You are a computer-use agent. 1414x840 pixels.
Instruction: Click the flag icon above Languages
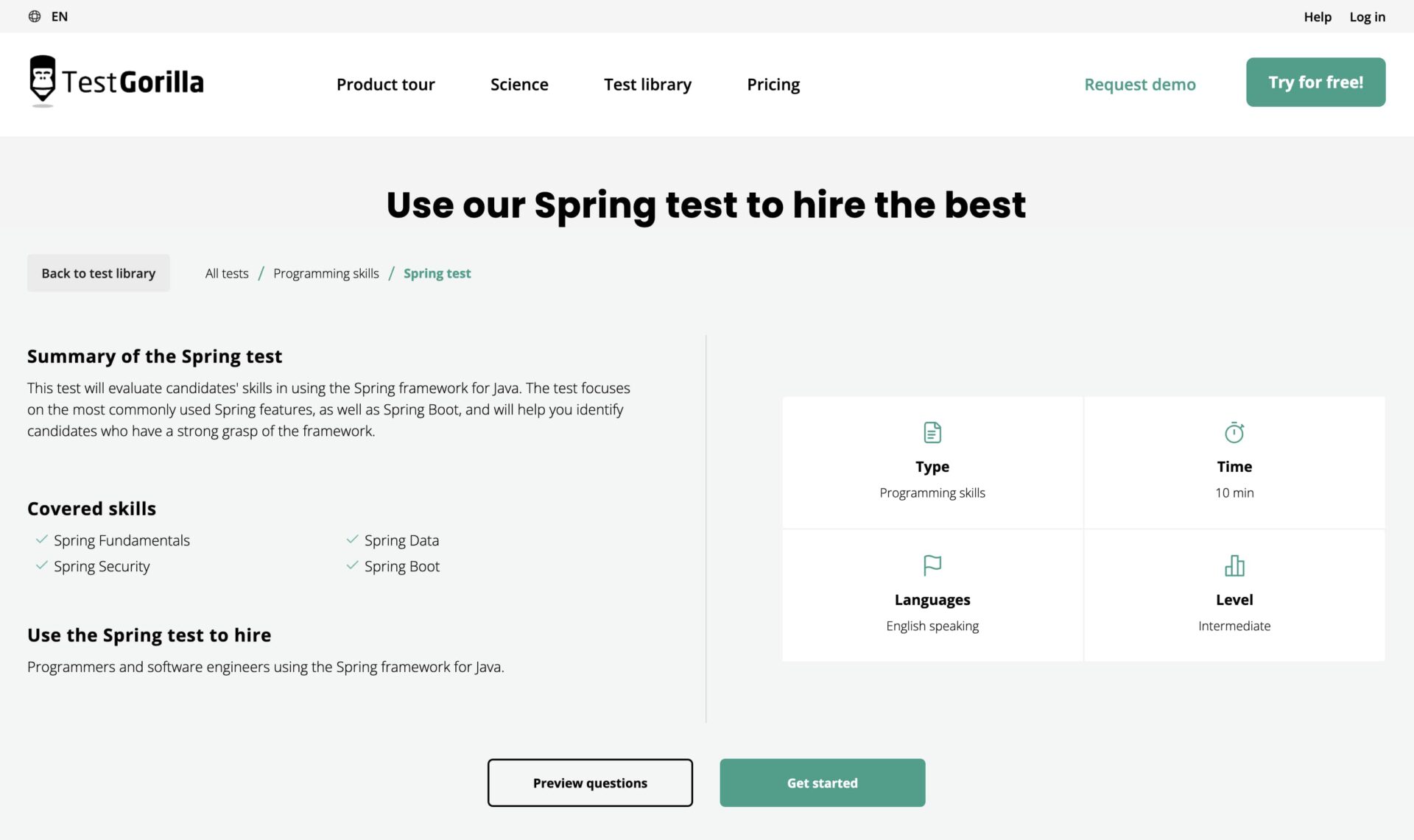932,565
